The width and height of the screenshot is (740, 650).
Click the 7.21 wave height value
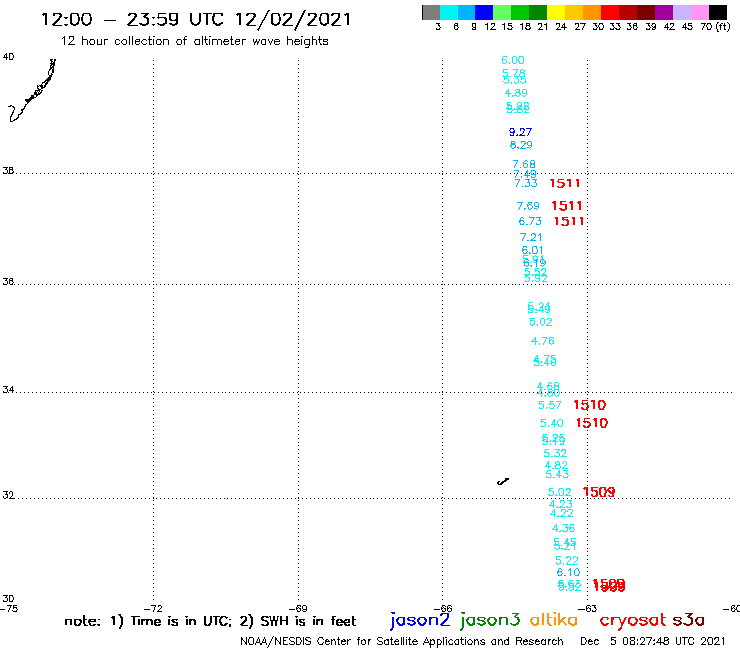click(x=531, y=237)
